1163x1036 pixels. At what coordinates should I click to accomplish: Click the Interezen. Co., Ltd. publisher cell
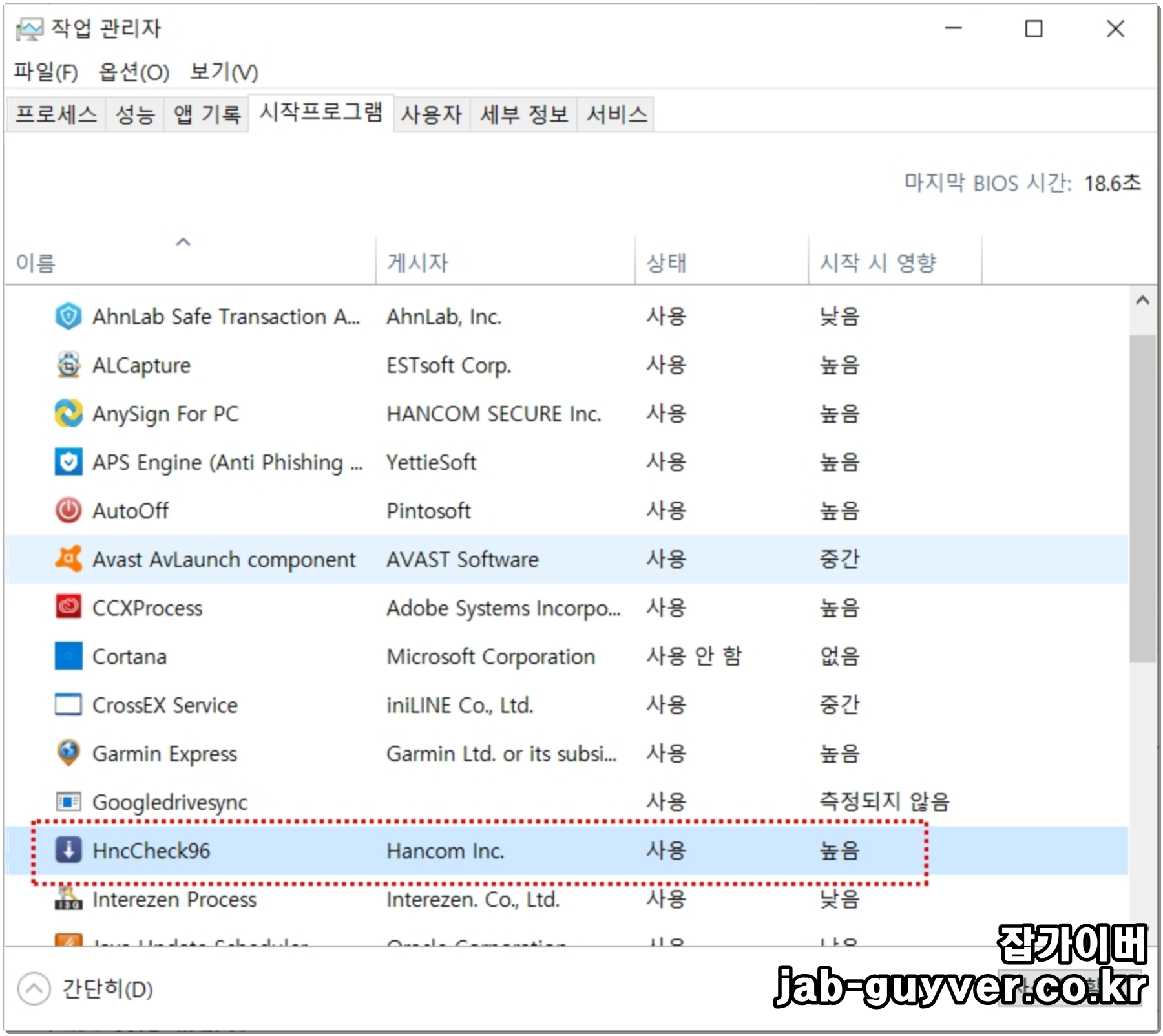pyautogui.click(x=473, y=899)
